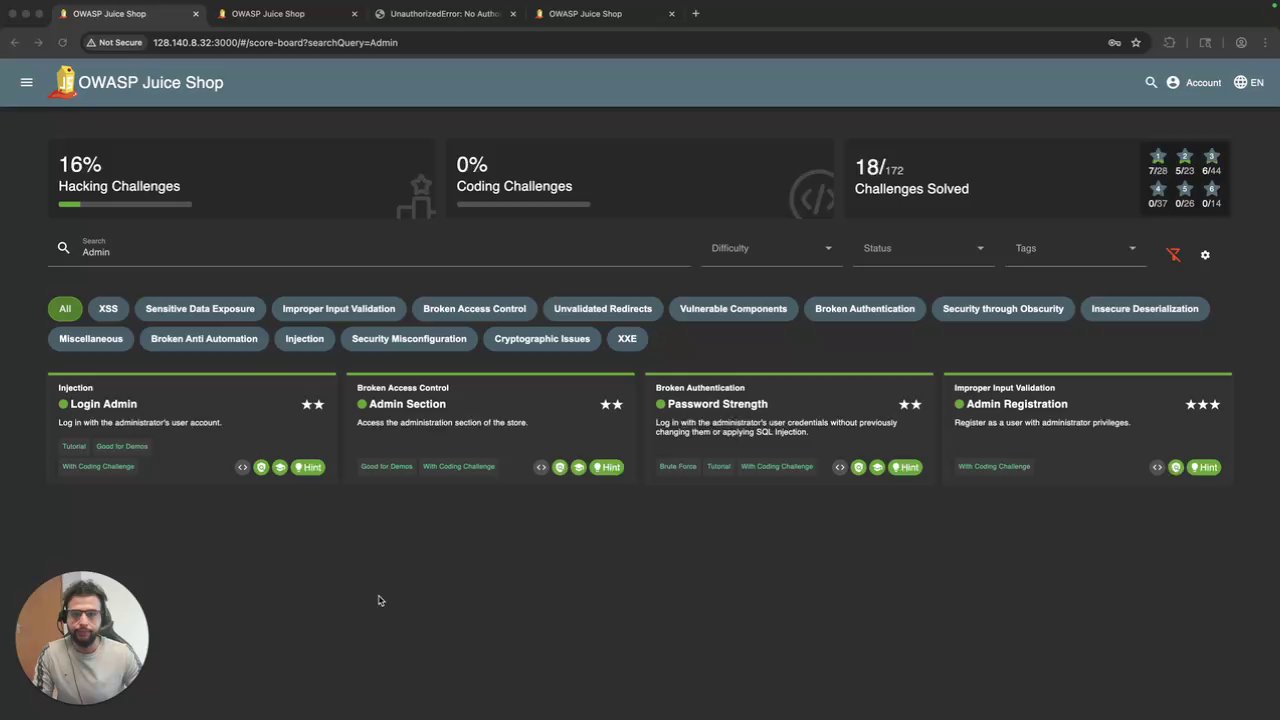Open mitigation shield icon on Admin Section
1280x720 pixels.
tap(560, 467)
